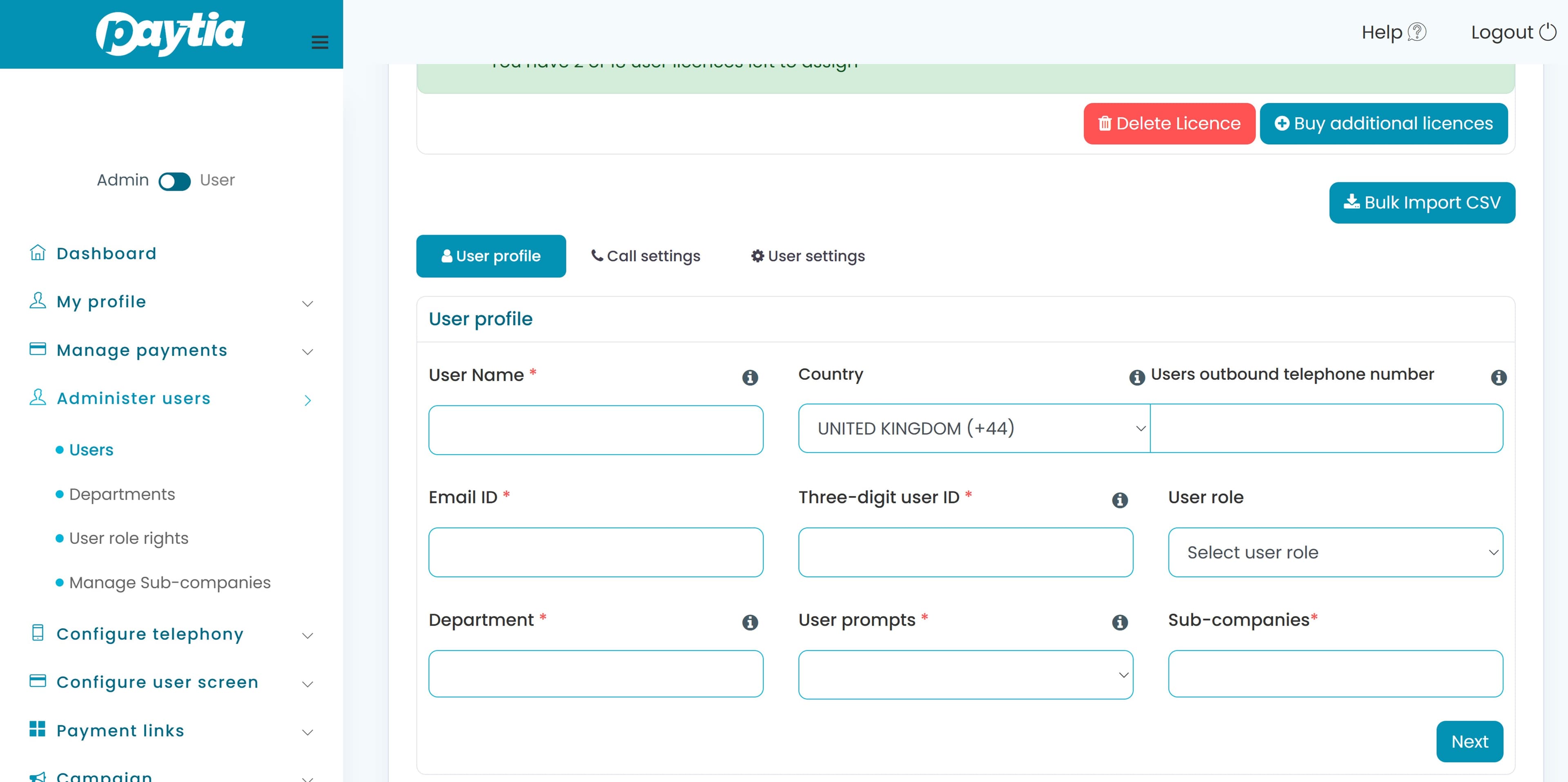Open the Country dropdown
The height and width of the screenshot is (782, 1568).
coord(972,428)
